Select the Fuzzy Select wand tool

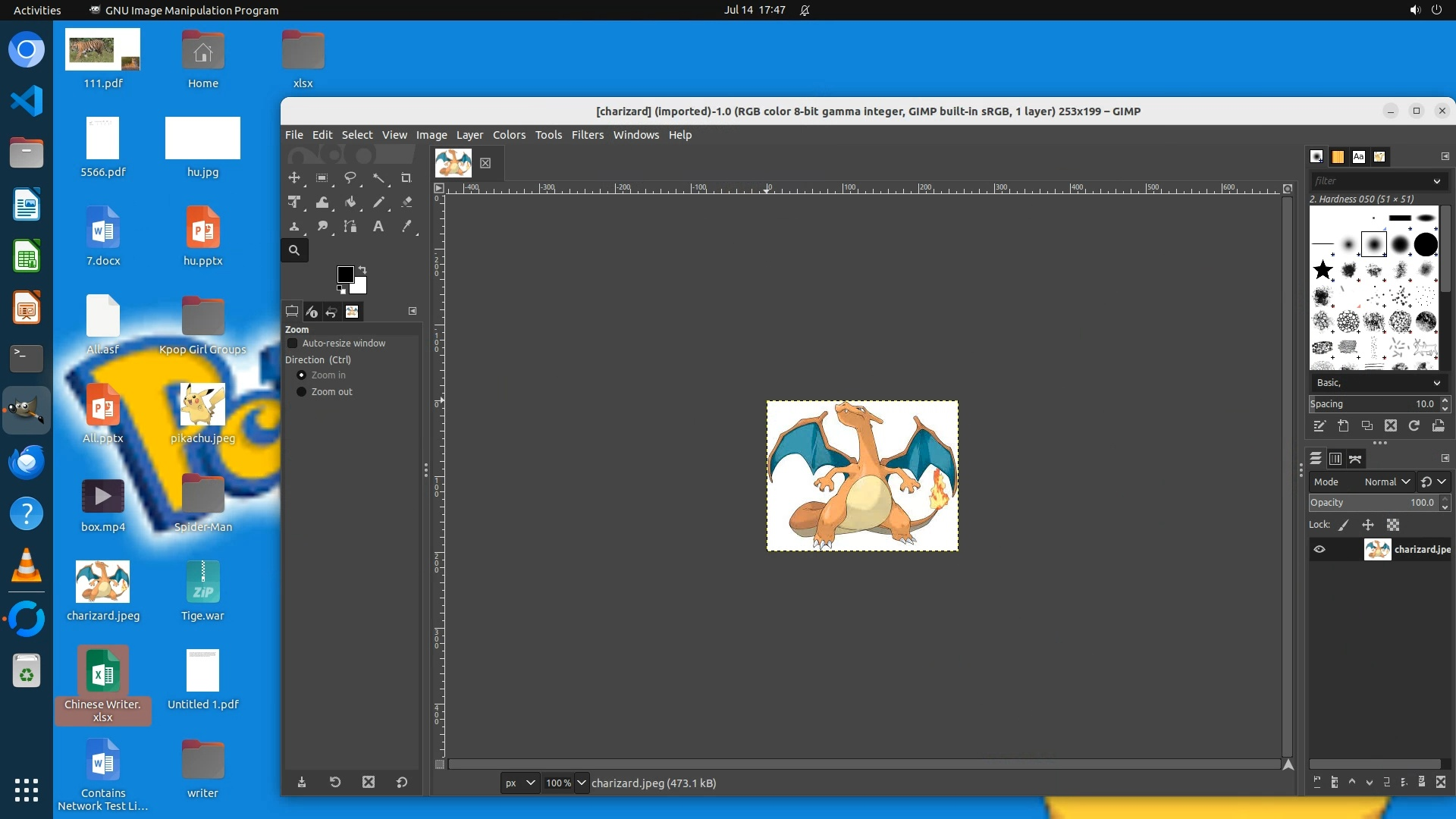click(x=378, y=178)
